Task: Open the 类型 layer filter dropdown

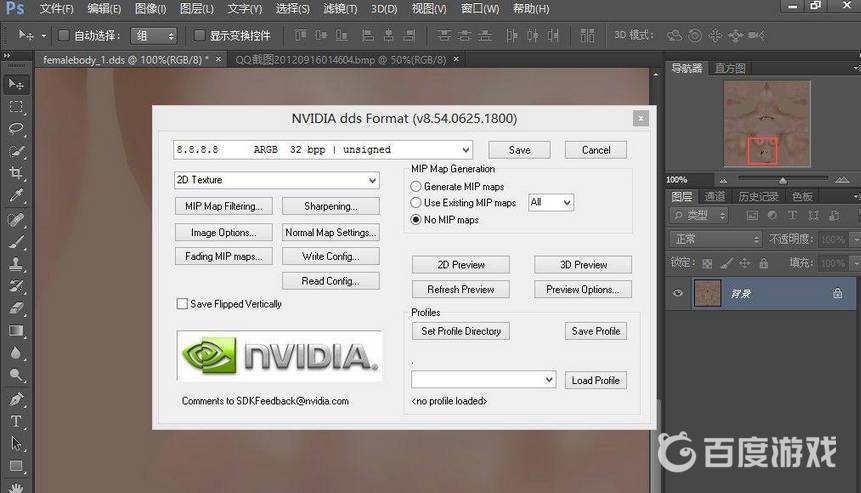Action: coord(698,216)
